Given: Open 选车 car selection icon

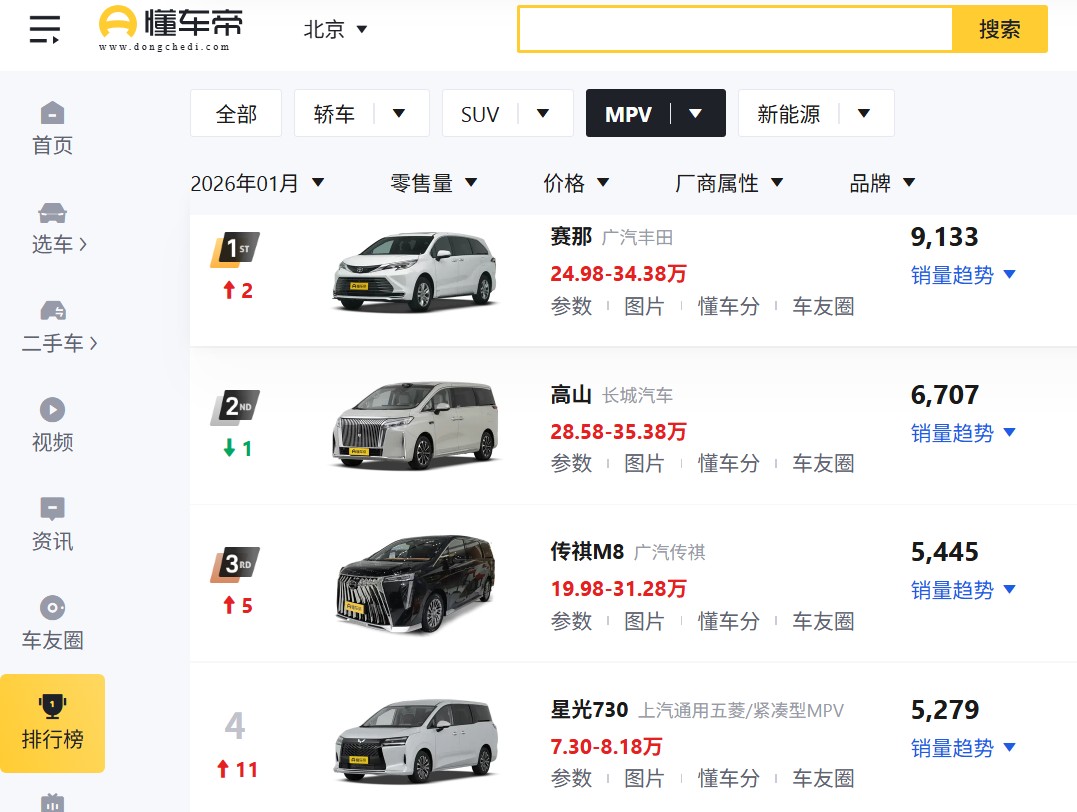Looking at the screenshot, I should [x=52, y=213].
